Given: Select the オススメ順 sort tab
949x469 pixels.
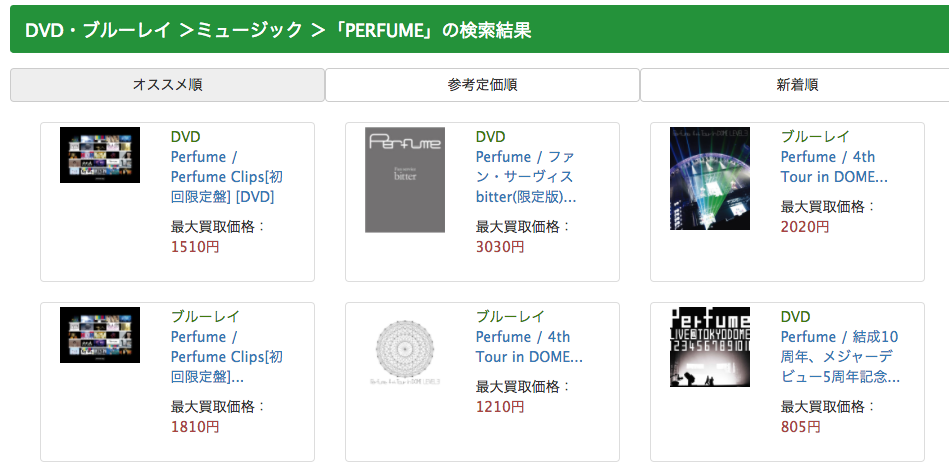Looking at the screenshot, I should click(x=167, y=85).
